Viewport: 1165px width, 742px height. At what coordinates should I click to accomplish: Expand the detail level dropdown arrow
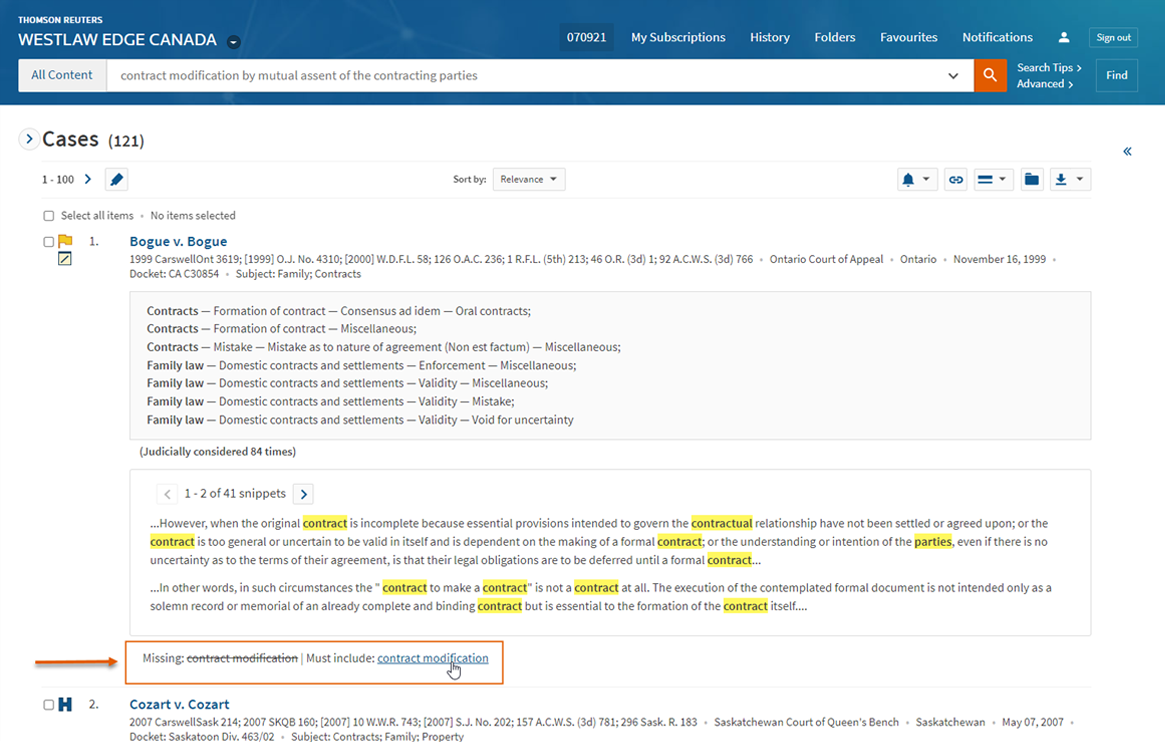click(1002, 179)
